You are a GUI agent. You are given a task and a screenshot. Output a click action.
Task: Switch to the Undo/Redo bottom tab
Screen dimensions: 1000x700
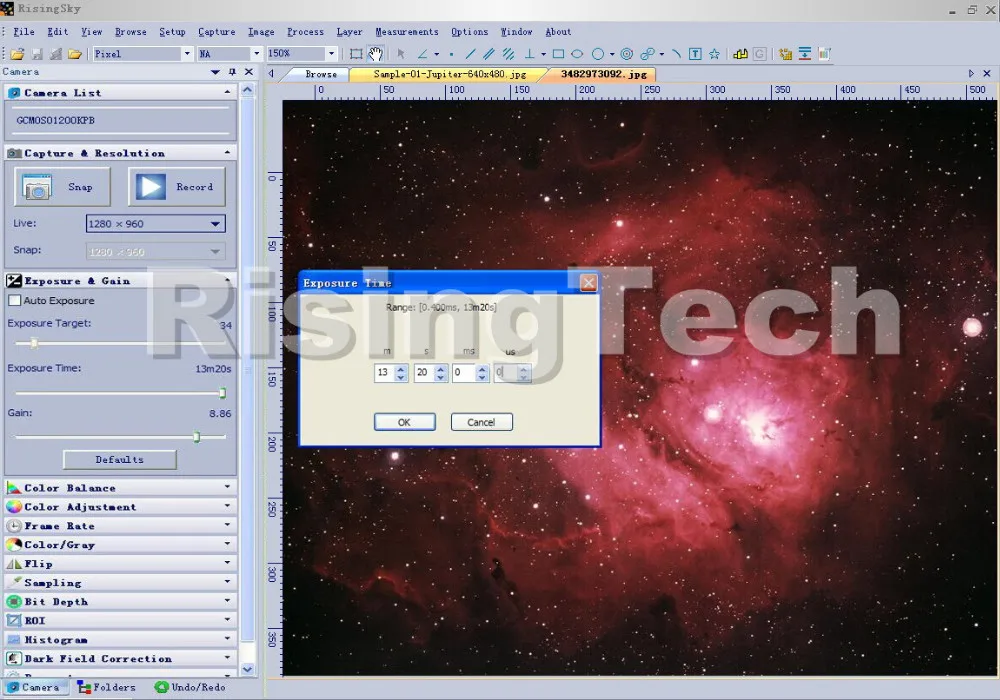(190, 687)
